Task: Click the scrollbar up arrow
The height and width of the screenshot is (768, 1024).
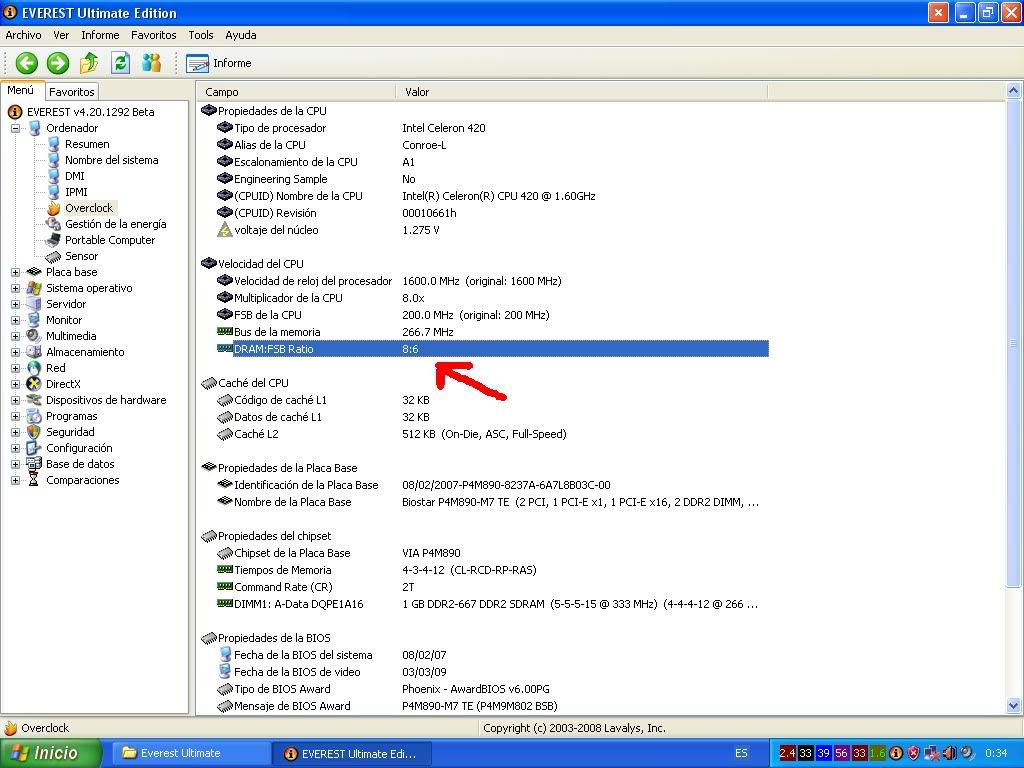Action: click(1013, 91)
